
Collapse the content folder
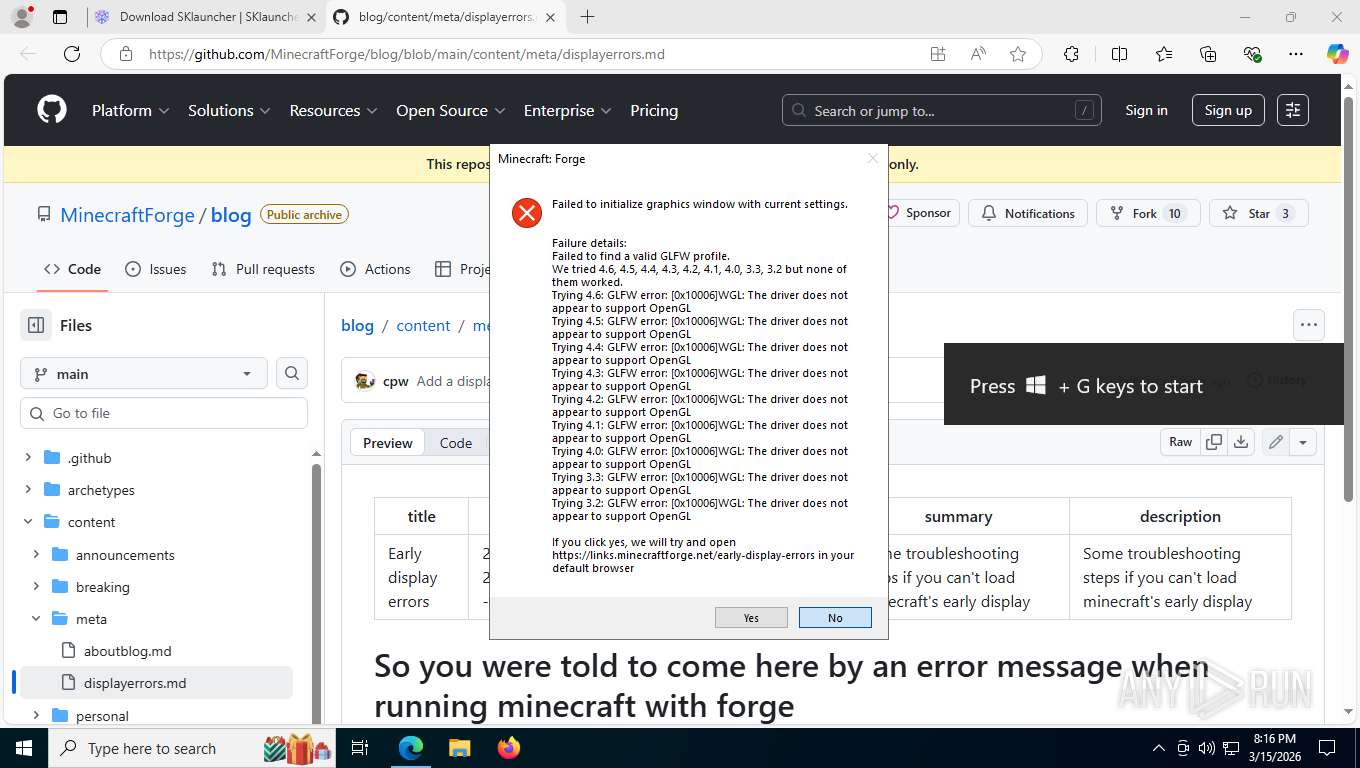[28, 522]
